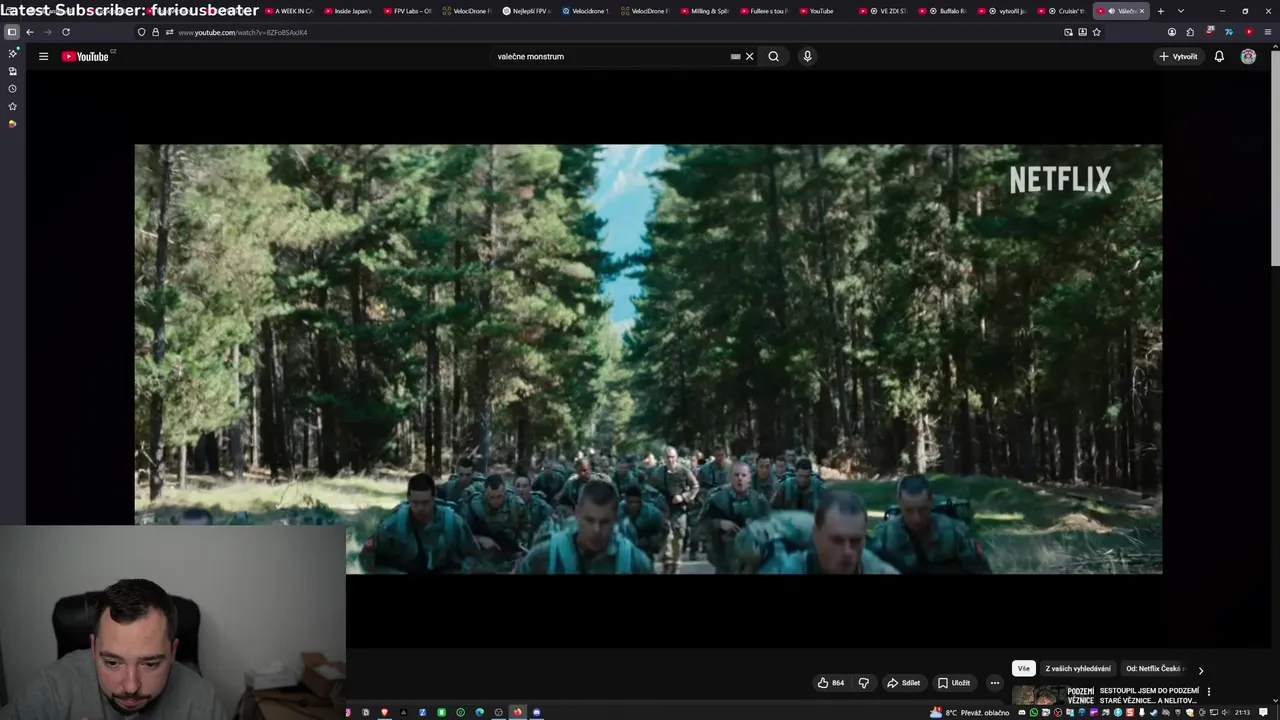Open the bookmarks star icon in the sidebar

(x=12, y=106)
